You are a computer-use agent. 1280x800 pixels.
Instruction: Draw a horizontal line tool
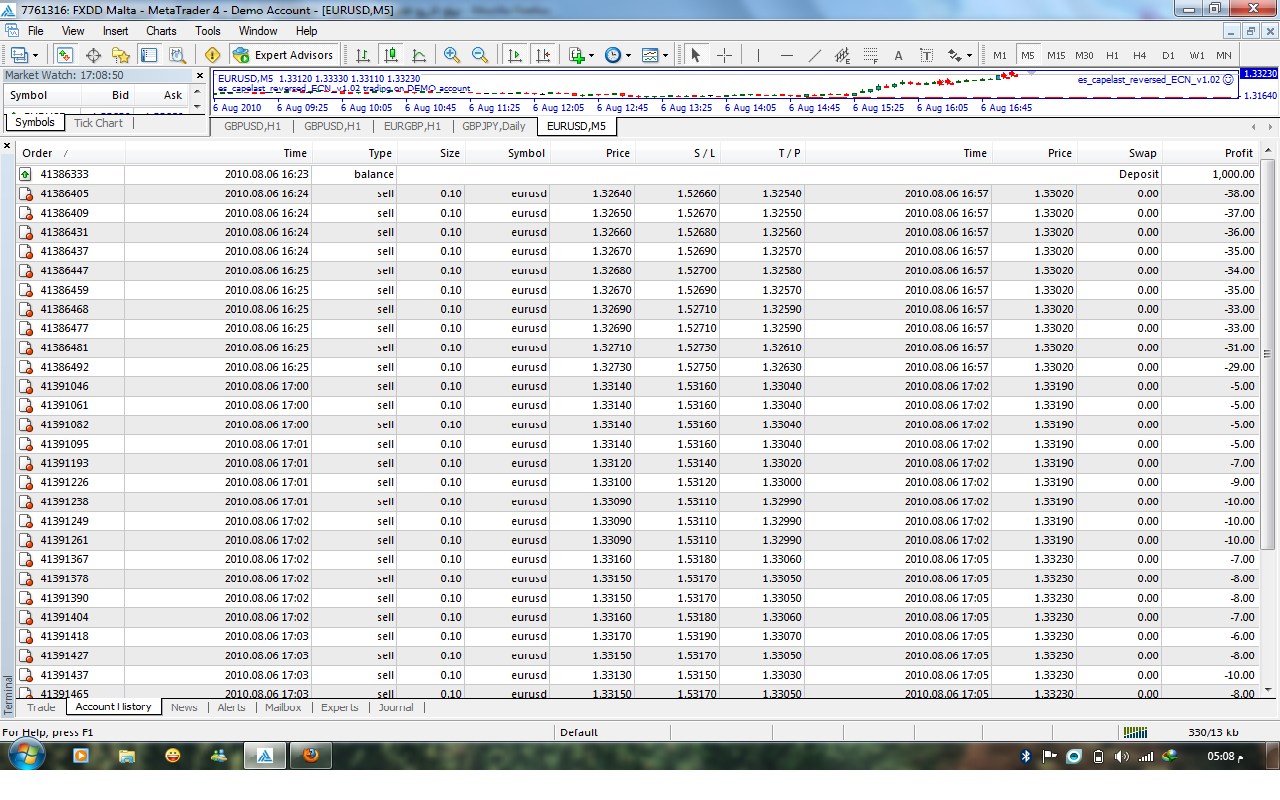pyautogui.click(x=786, y=55)
